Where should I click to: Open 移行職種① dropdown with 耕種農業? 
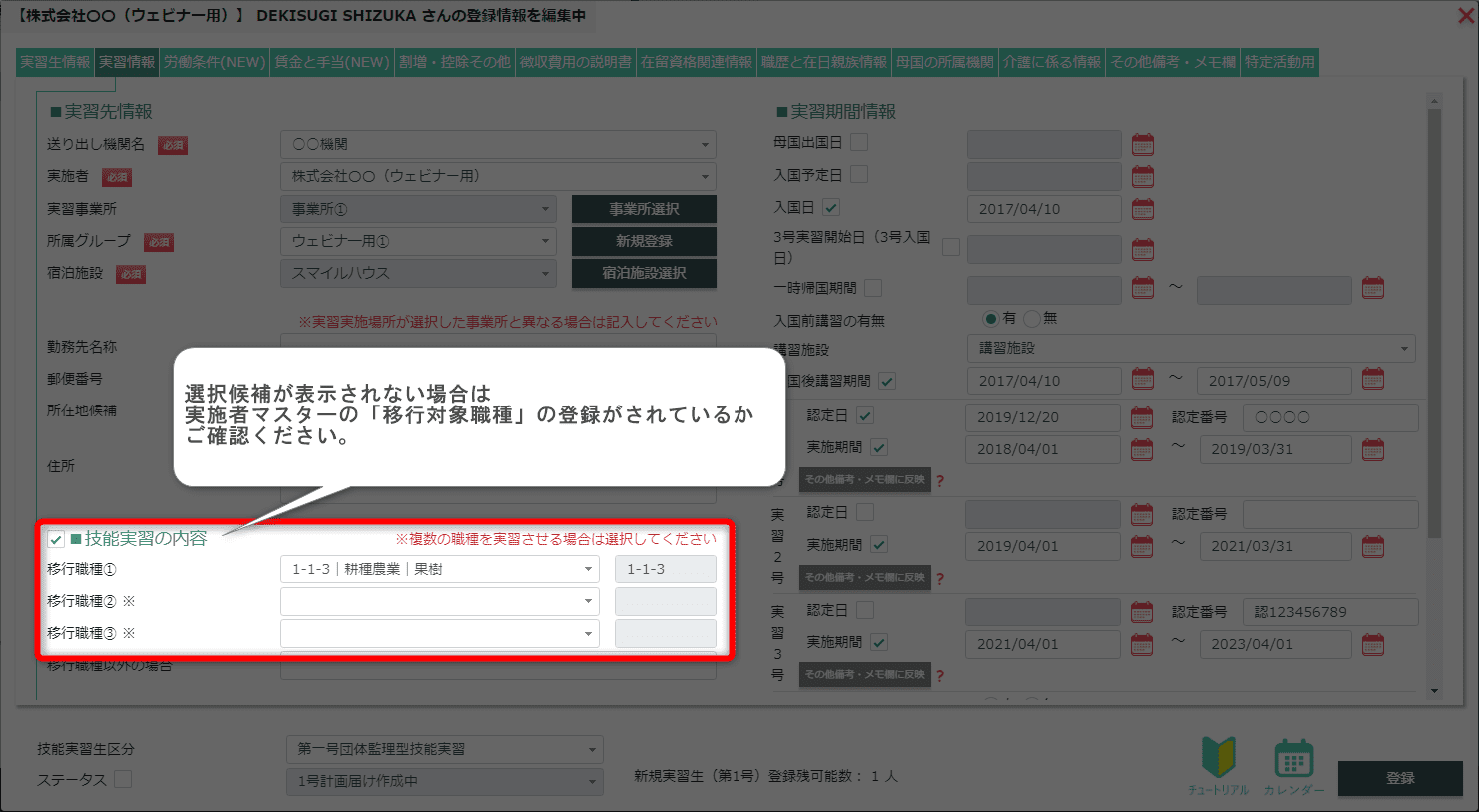pyautogui.click(x=440, y=569)
